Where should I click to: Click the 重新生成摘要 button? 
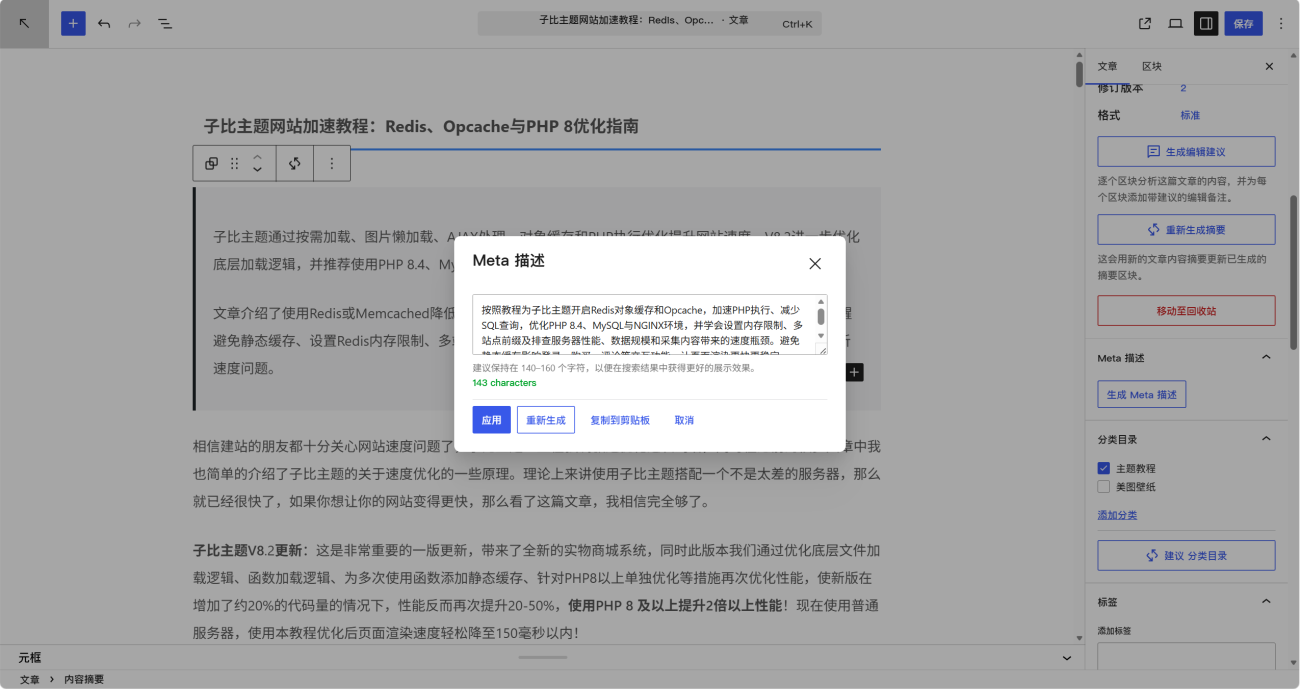point(1186,230)
